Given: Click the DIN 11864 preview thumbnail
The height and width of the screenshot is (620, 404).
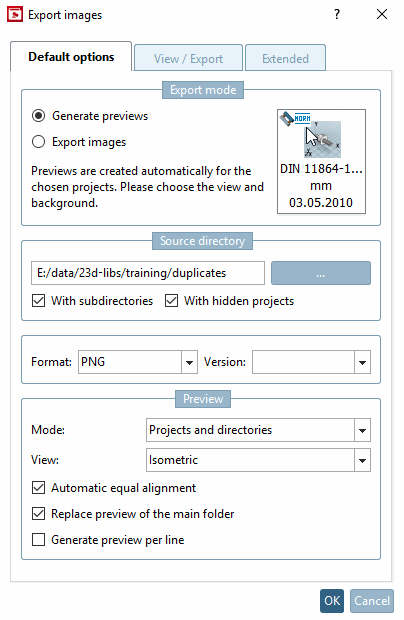Looking at the screenshot, I should pos(321,161).
